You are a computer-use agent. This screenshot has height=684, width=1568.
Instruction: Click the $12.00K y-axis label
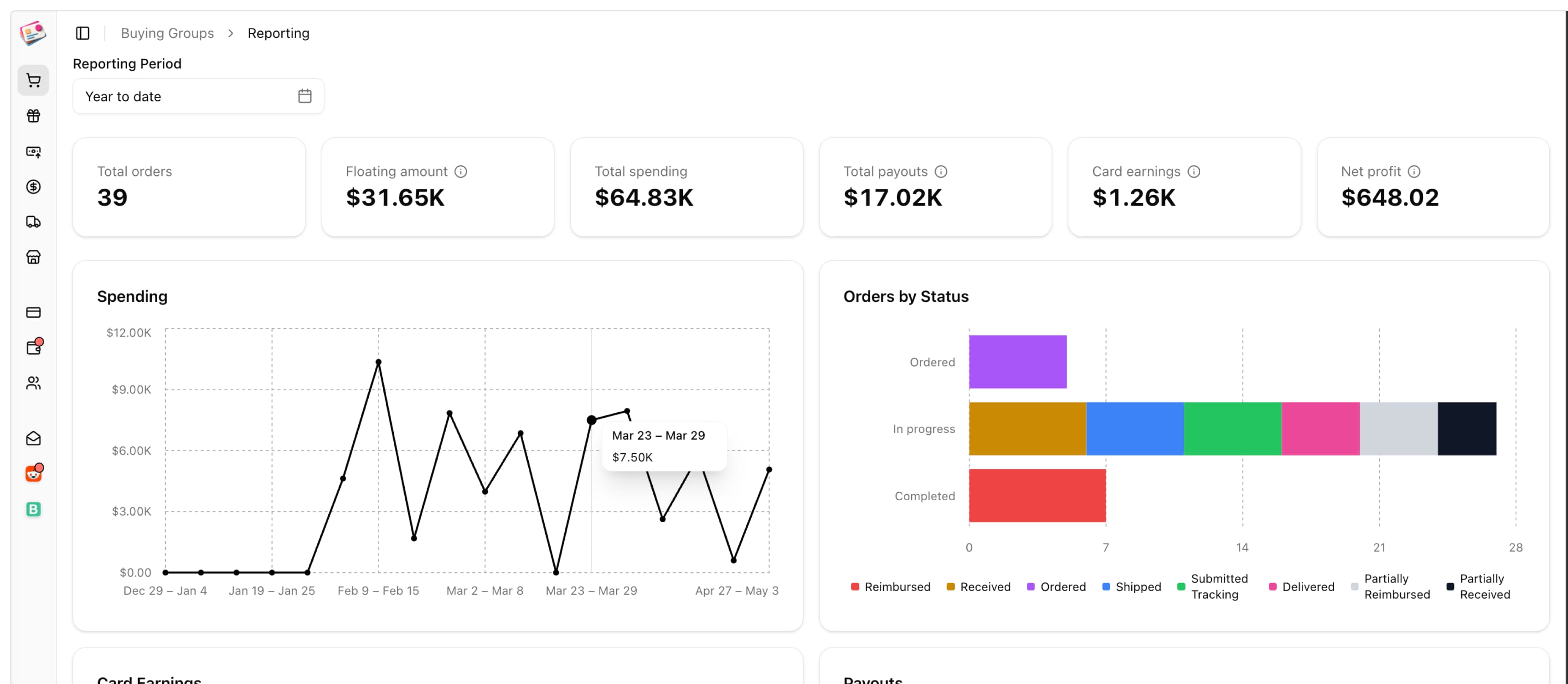pos(129,332)
